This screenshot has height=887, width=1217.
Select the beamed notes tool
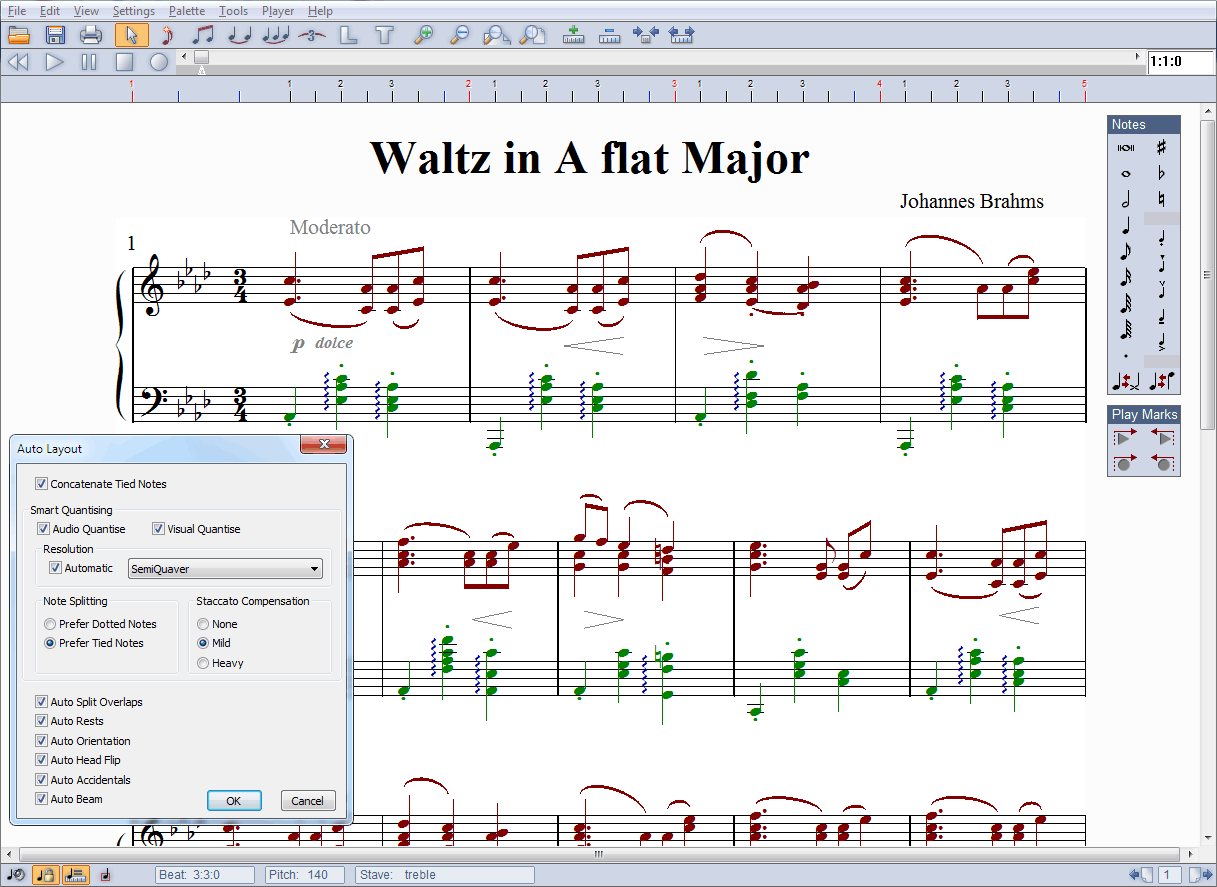click(203, 36)
